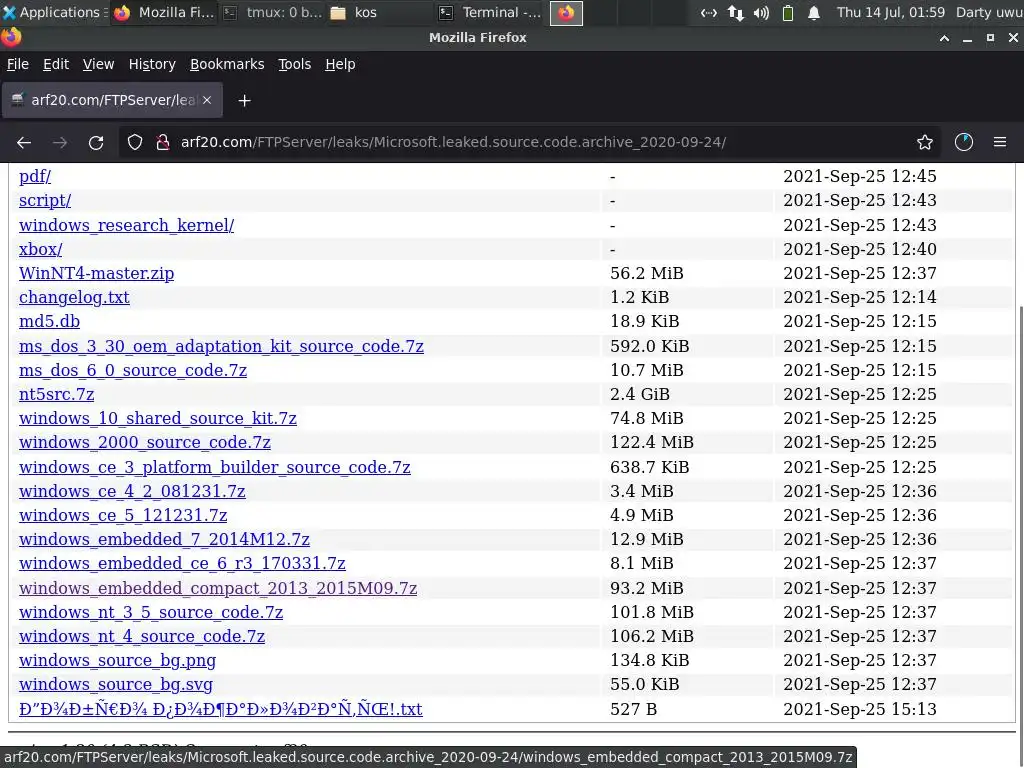Open the windows_research_kernel/ directory

[x=126, y=225]
